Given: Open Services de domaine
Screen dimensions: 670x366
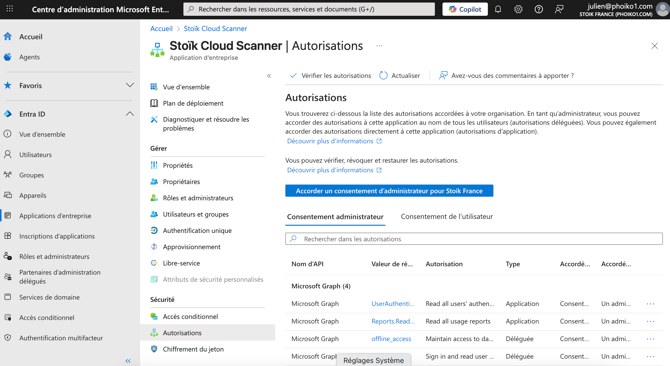Looking at the screenshot, I should (49, 297).
